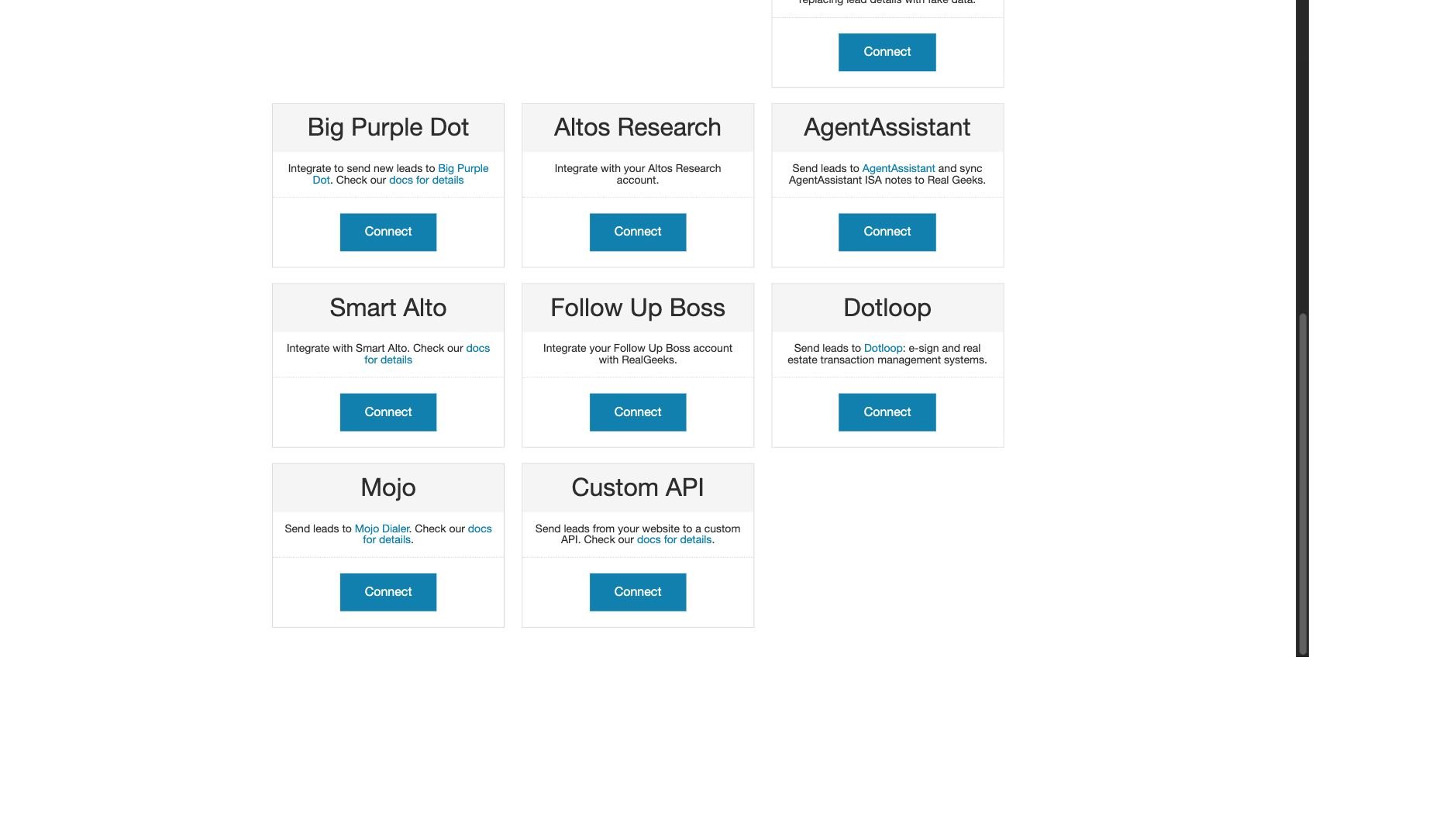Image resolution: width=1440 pixels, height=840 pixels.
Task: Open the Dotloop link in description
Action: point(883,348)
